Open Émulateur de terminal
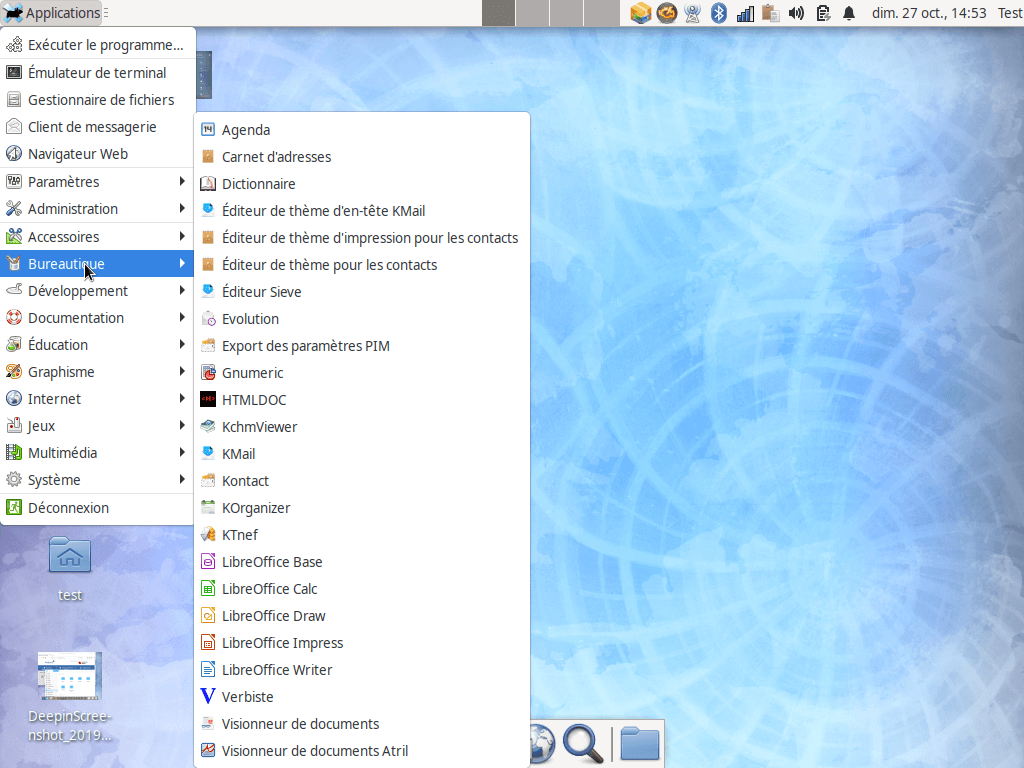 97,72
